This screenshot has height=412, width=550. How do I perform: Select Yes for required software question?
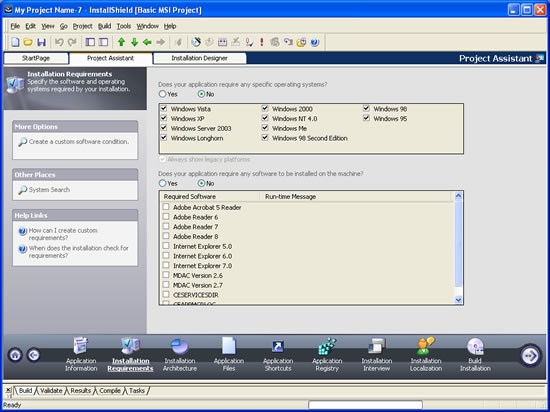click(162, 183)
